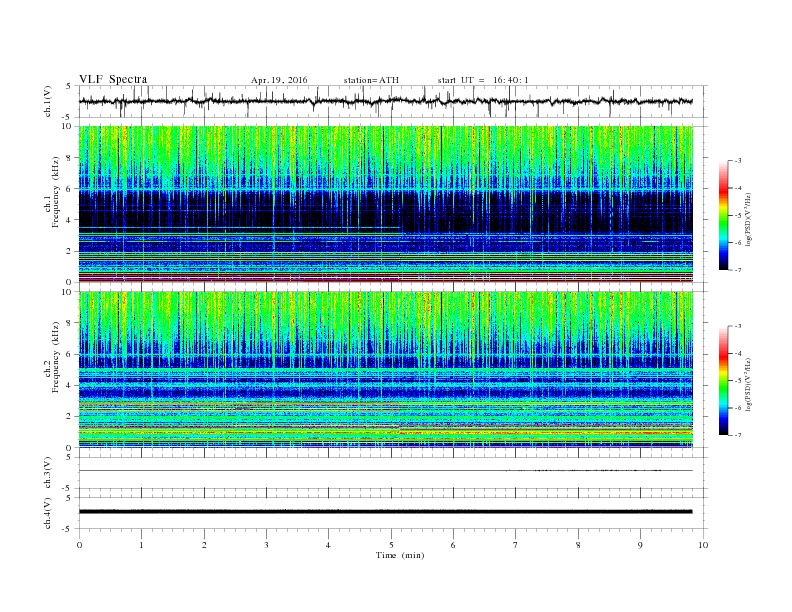Image resolution: width=792 pixels, height=612 pixels.
Task: Click the 'VLF Spectra' title text
Action: pos(113,79)
